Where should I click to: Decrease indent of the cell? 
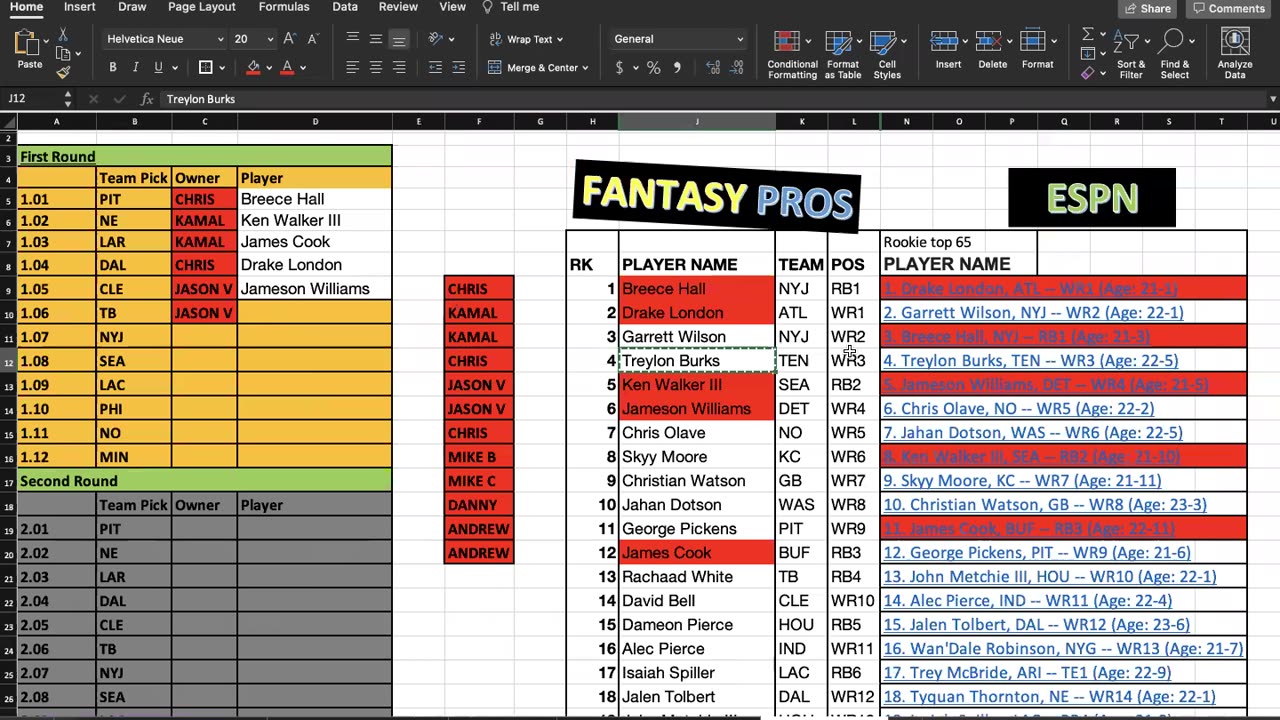point(435,67)
